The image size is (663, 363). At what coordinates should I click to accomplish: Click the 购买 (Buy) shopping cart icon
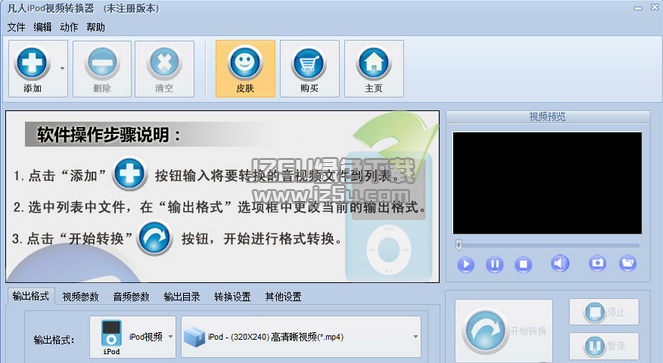[309, 63]
